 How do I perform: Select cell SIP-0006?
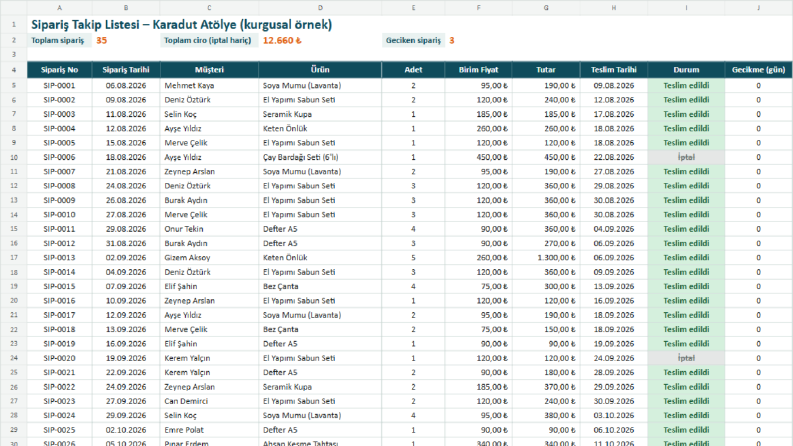[59, 157]
